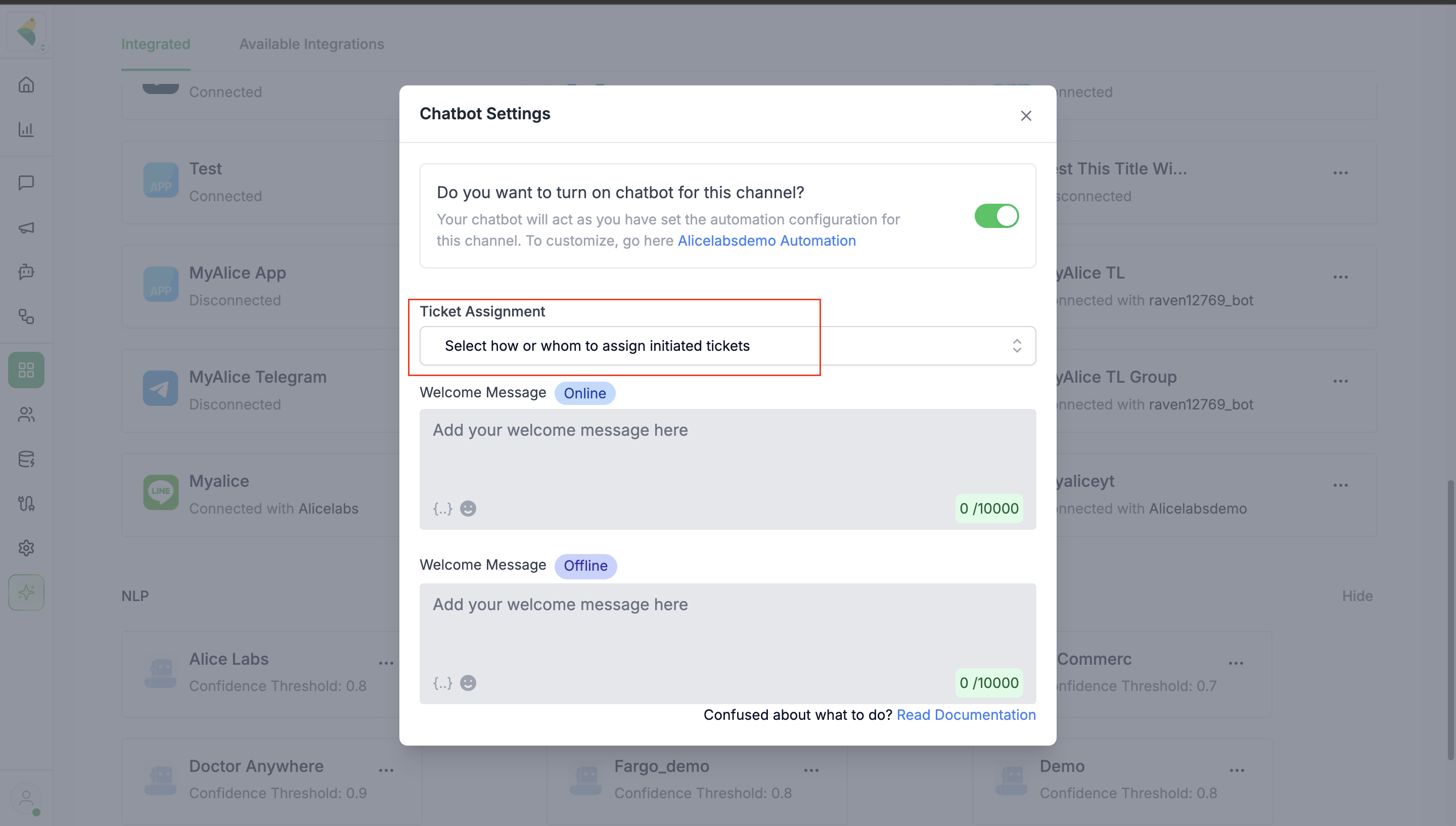The width and height of the screenshot is (1456, 826).
Task: Close the Chatbot Settings dialog
Action: (1026, 116)
